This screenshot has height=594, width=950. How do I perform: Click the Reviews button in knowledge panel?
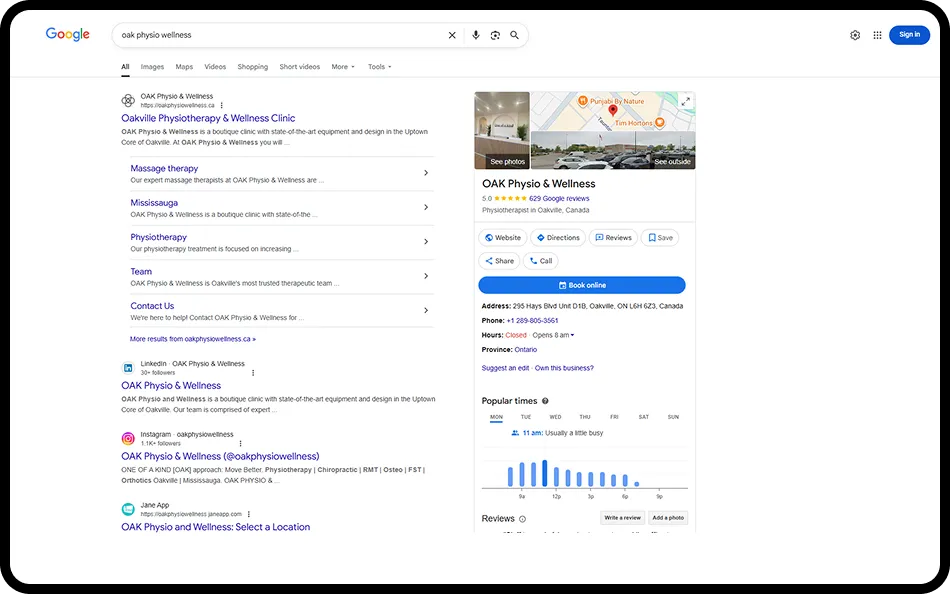point(613,238)
